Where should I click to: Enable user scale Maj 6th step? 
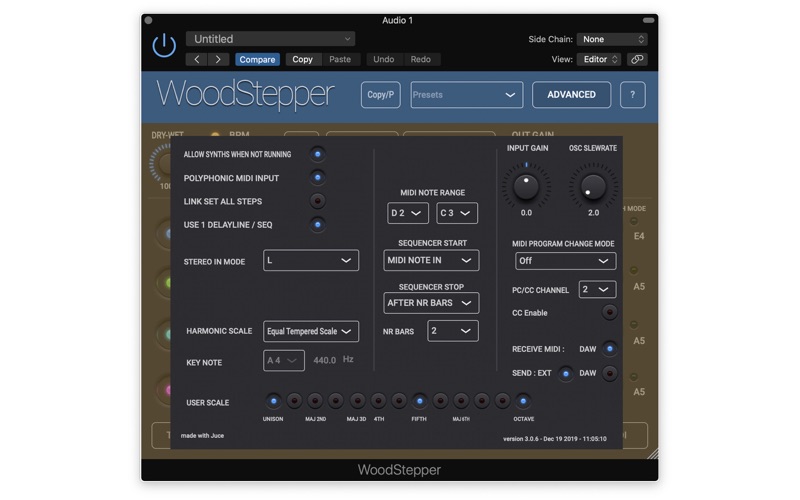pyautogui.click(x=461, y=401)
